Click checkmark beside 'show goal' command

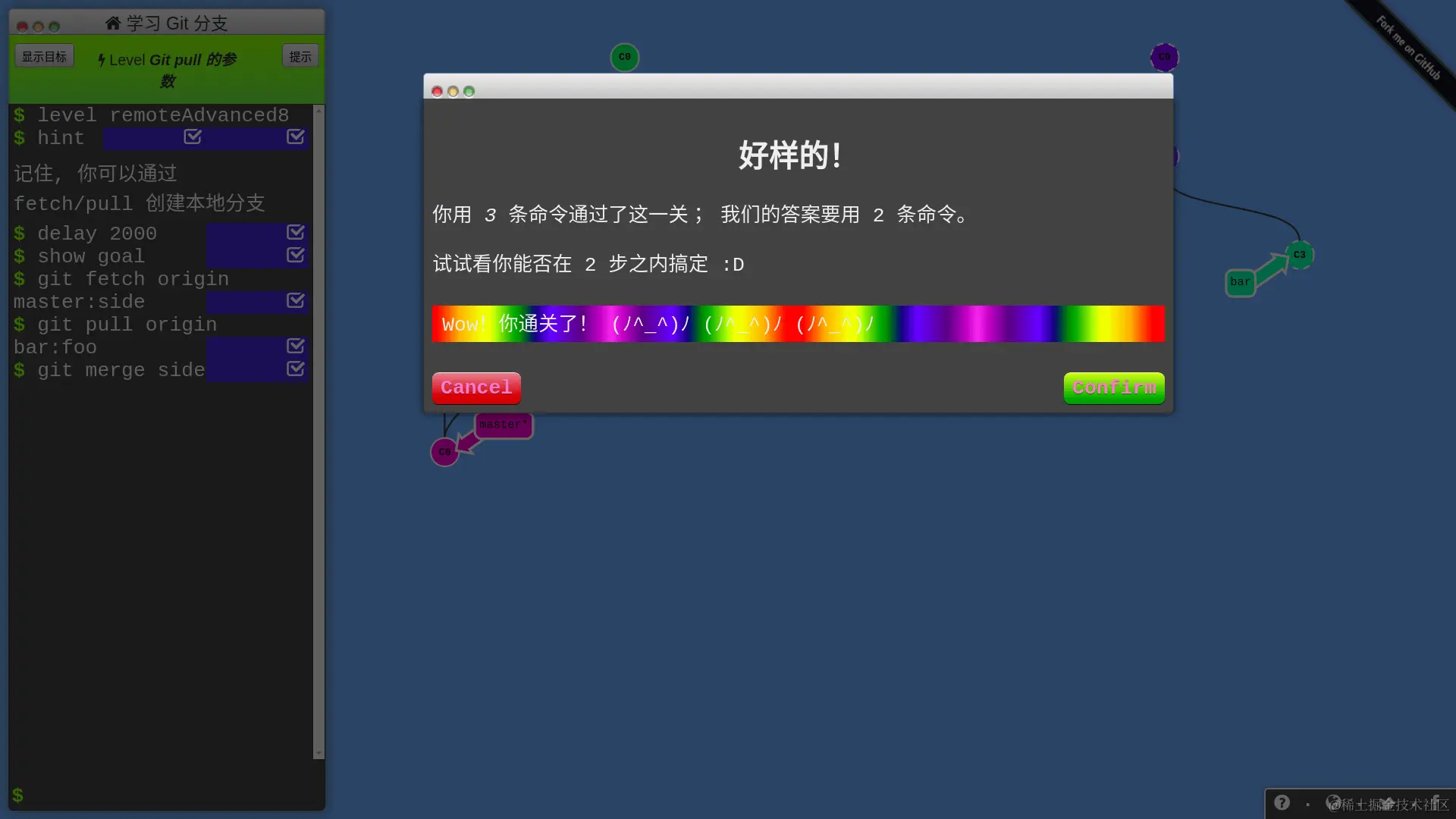tap(296, 255)
